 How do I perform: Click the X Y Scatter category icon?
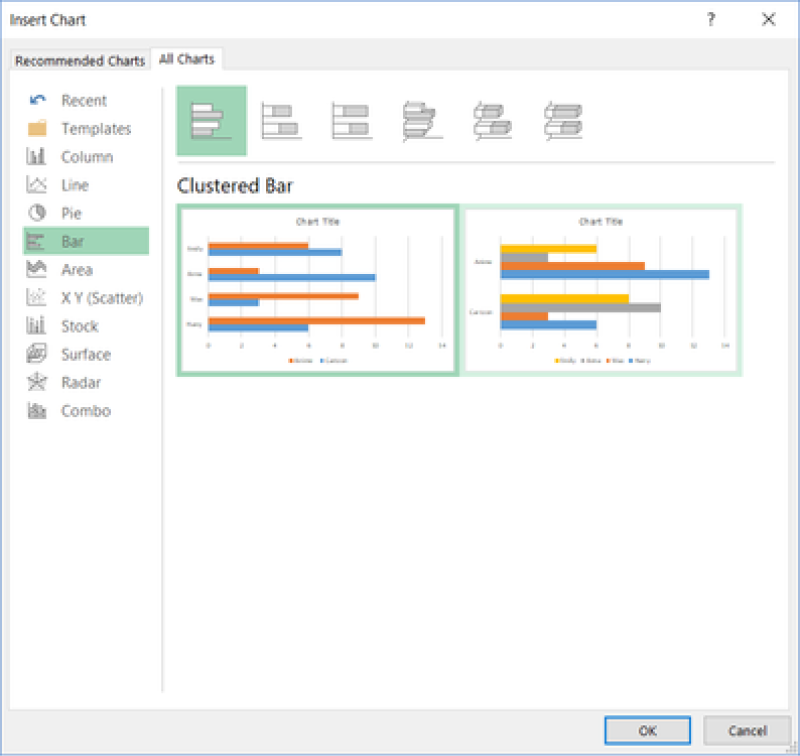coord(36,297)
